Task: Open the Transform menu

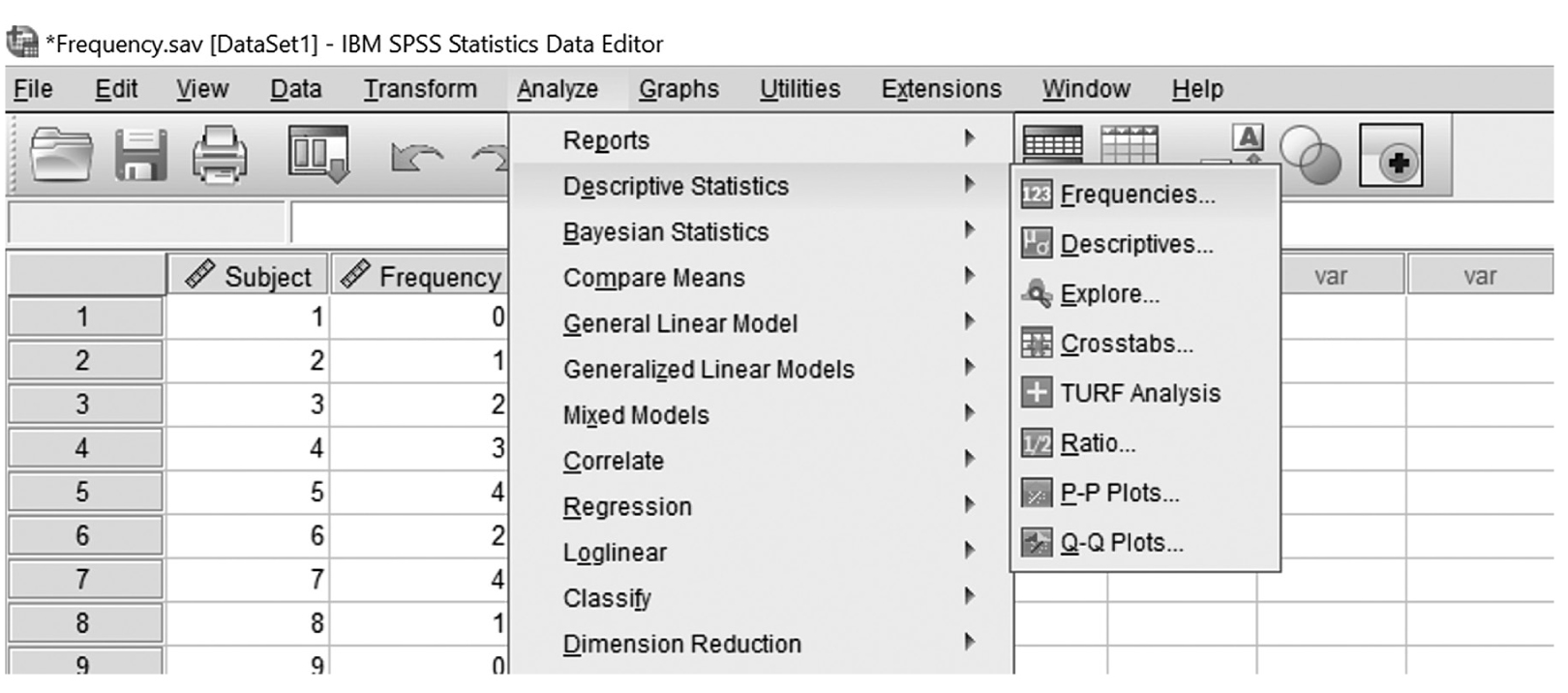Action: point(420,89)
